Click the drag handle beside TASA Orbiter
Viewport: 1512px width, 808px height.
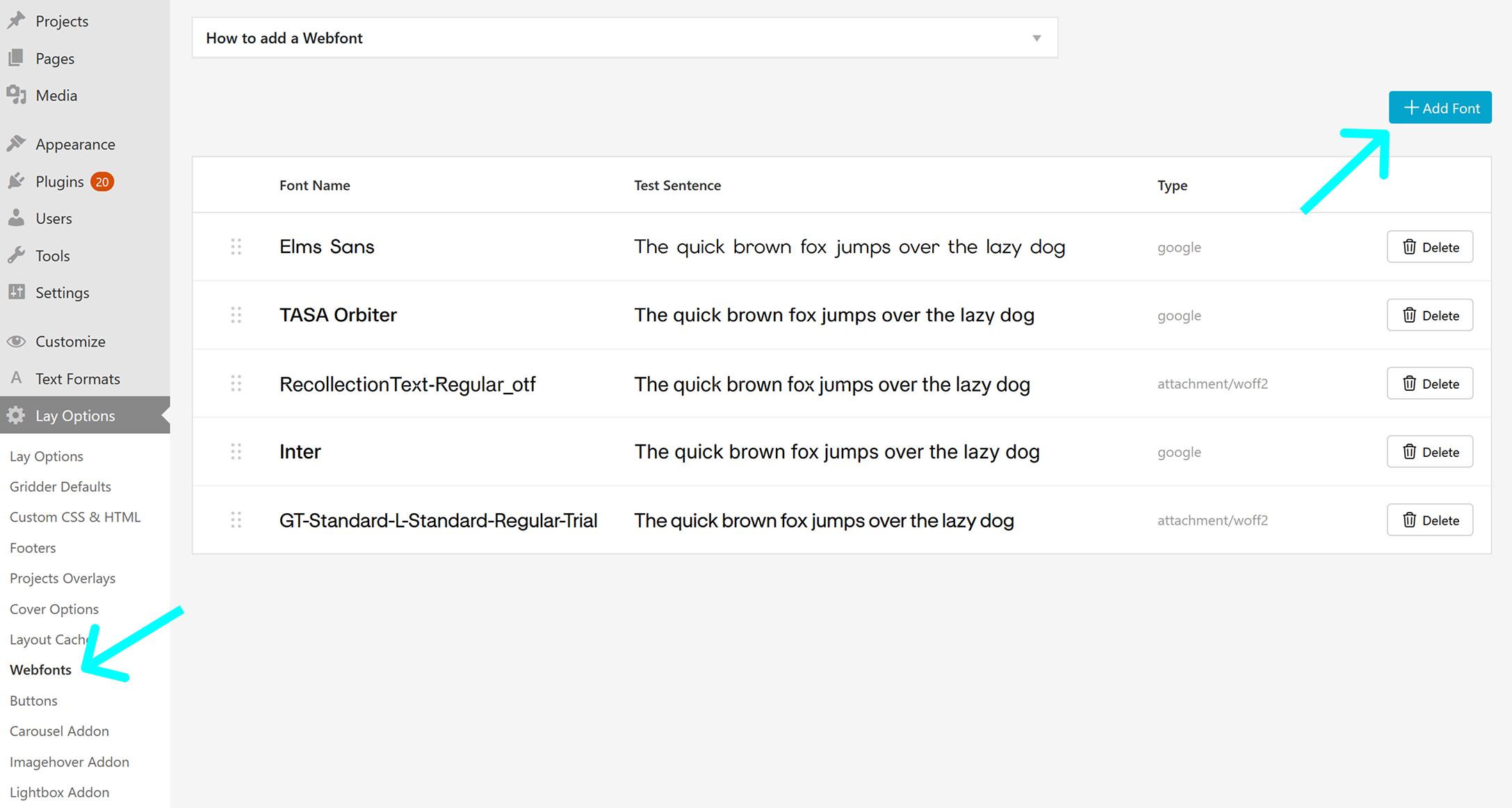click(236, 315)
